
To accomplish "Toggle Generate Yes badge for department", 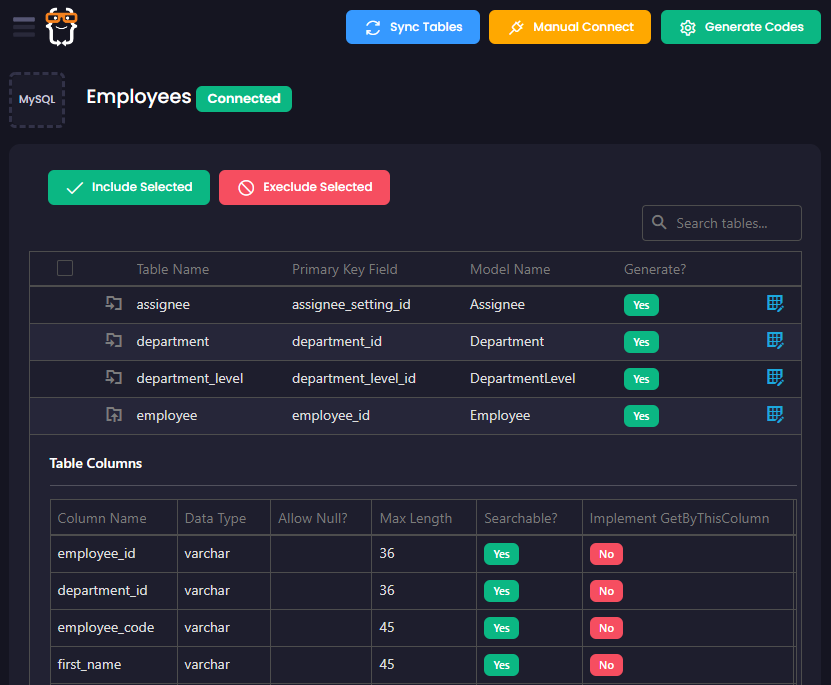I will point(641,342).
